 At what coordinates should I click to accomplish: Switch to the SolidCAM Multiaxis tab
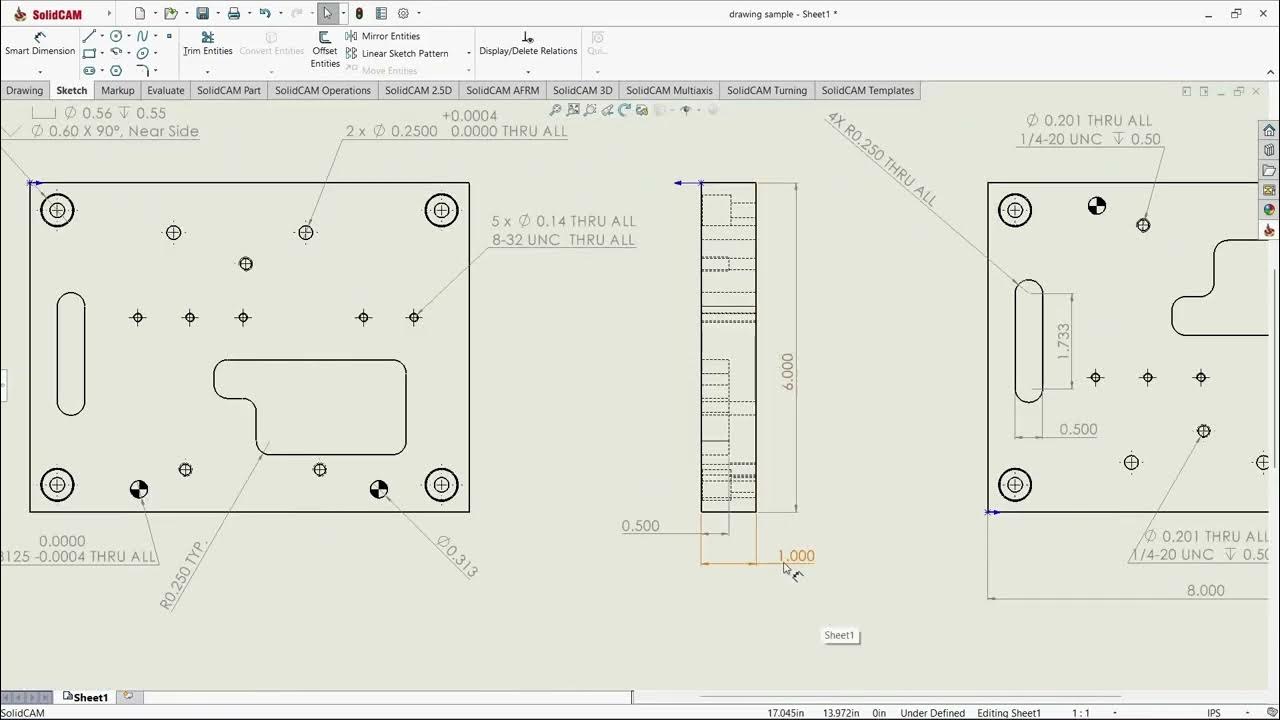(x=670, y=90)
